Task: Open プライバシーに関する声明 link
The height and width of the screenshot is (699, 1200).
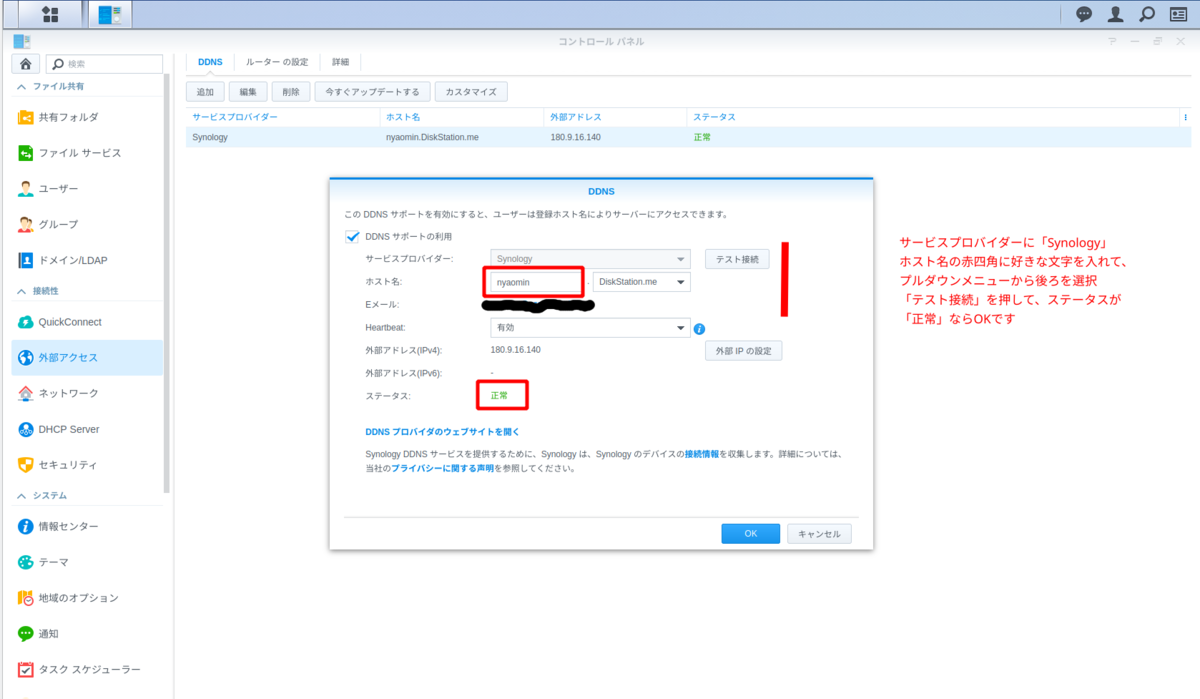Action: (442, 467)
